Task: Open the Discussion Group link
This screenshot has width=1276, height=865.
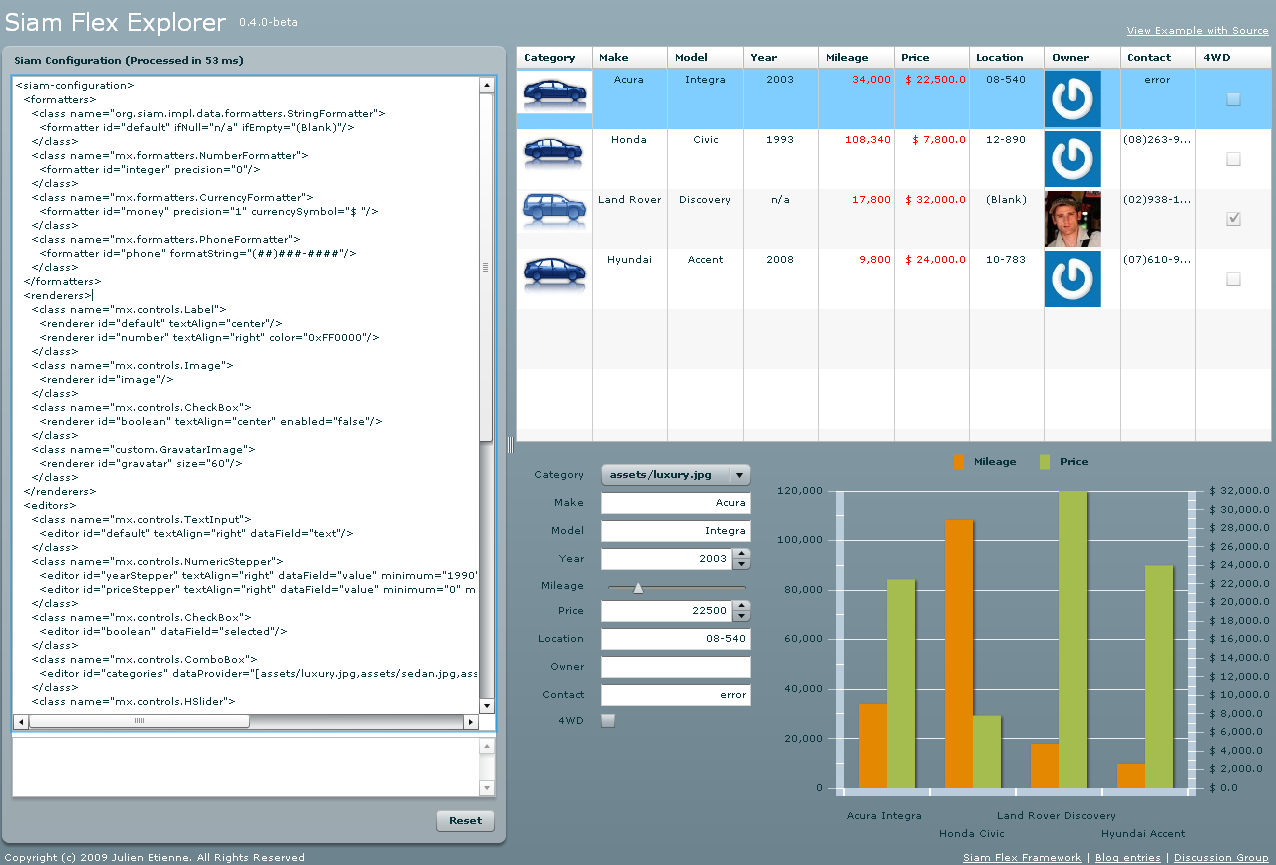Action: pos(1221,858)
